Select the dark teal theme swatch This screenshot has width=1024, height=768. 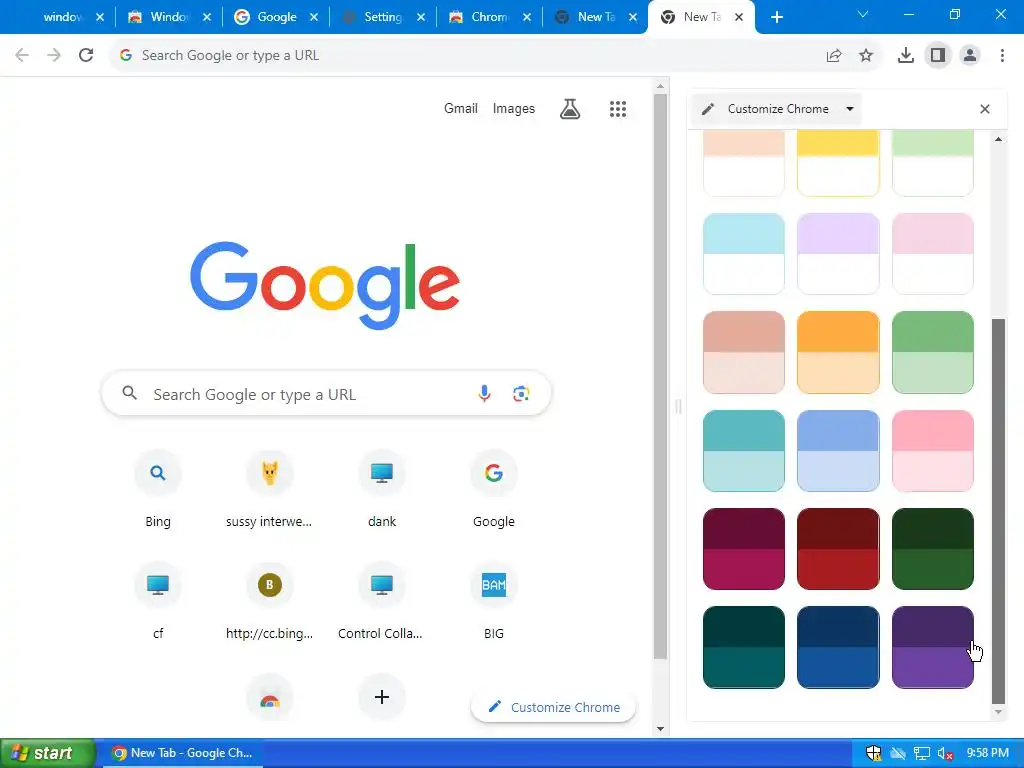pos(744,647)
